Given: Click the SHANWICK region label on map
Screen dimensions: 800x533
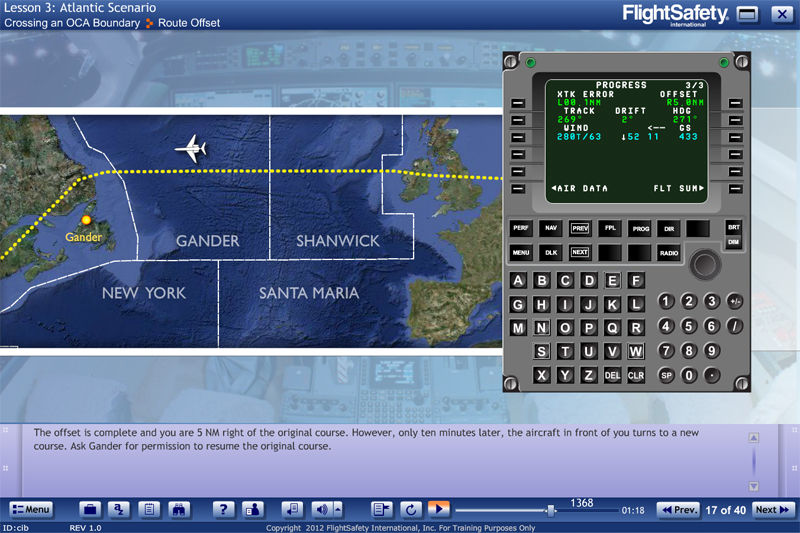Looking at the screenshot, I should (x=338, y=241).
